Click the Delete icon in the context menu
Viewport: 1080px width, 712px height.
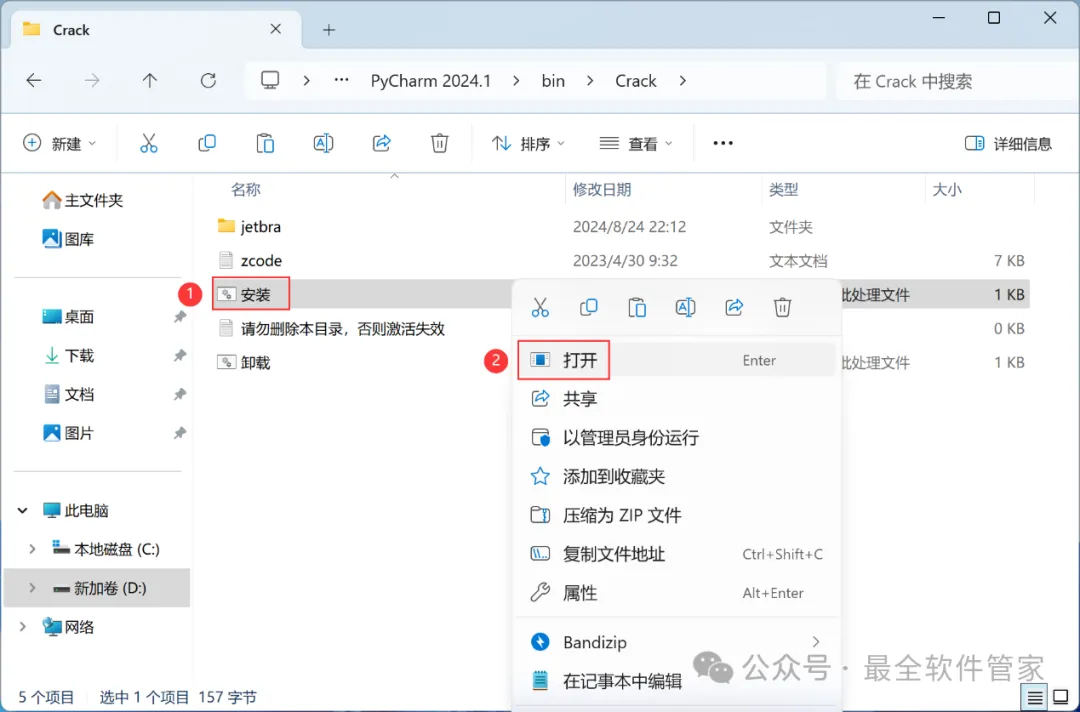pyautogui.click(x=782, y=307)
